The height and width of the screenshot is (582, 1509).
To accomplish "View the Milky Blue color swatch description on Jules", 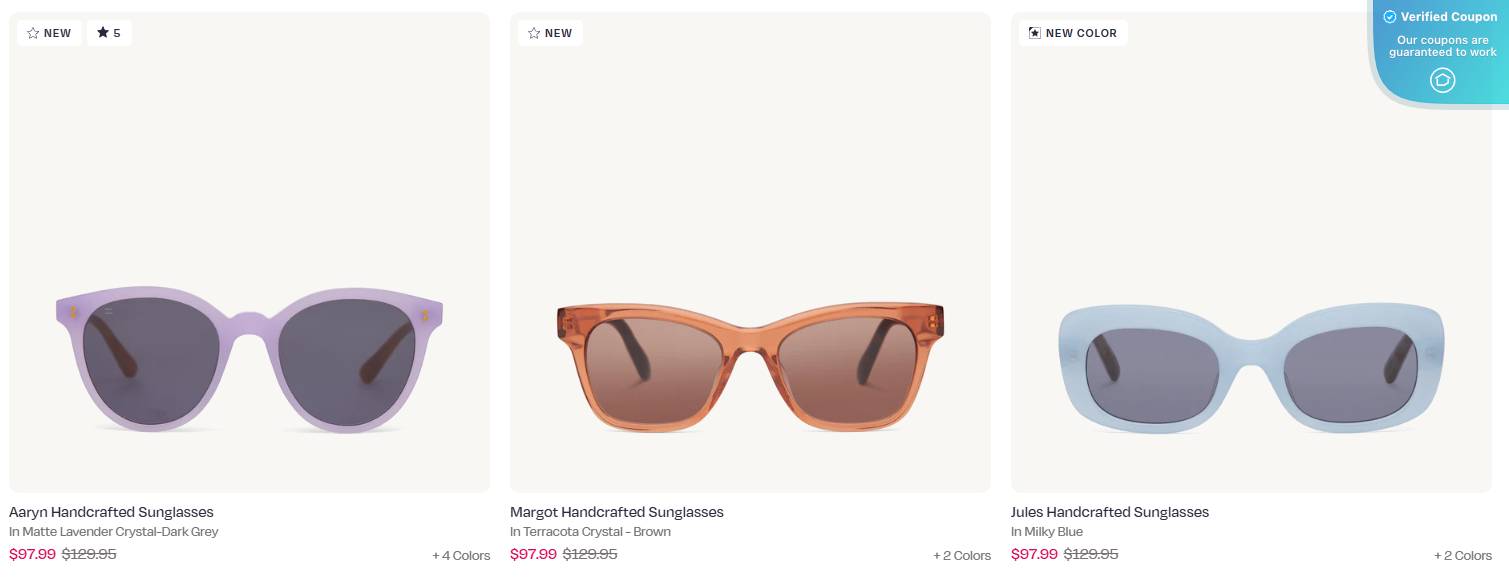I will 1047,531.
